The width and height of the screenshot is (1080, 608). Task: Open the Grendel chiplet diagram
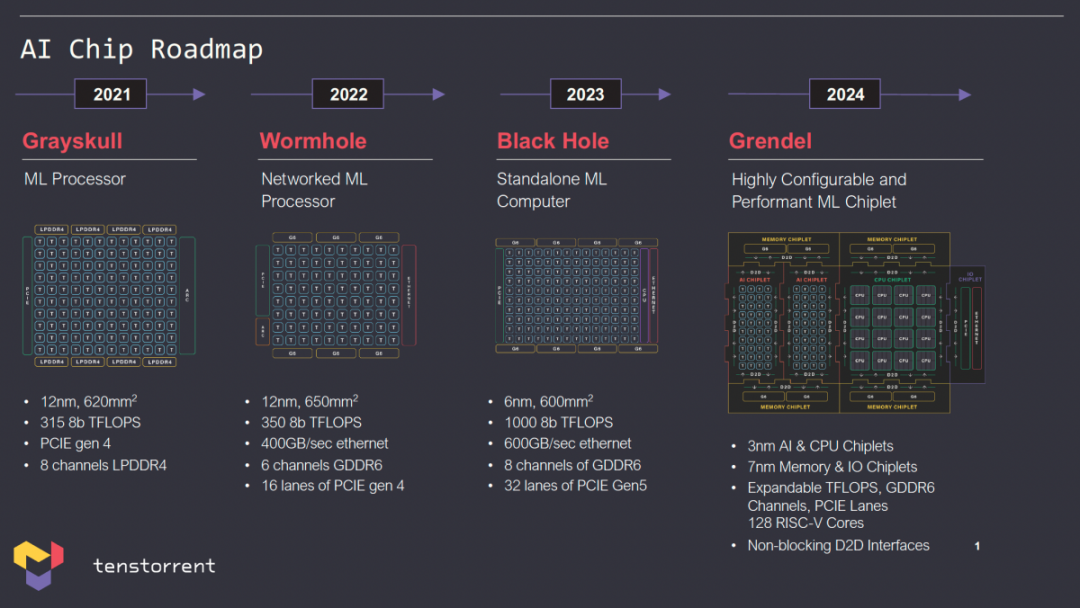point(856,323)
